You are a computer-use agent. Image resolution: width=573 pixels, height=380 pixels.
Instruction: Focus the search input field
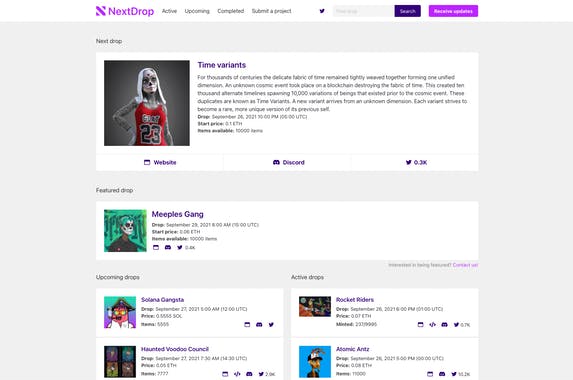[363, 11]
